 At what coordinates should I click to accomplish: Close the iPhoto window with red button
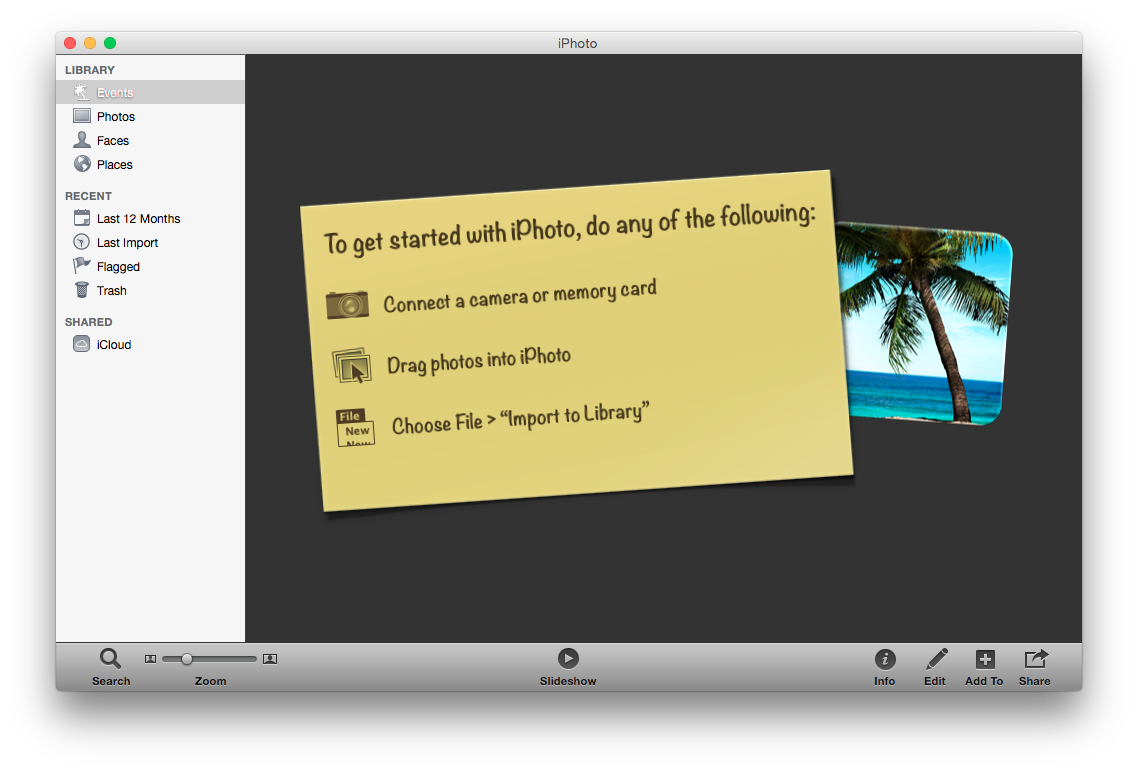70,43
